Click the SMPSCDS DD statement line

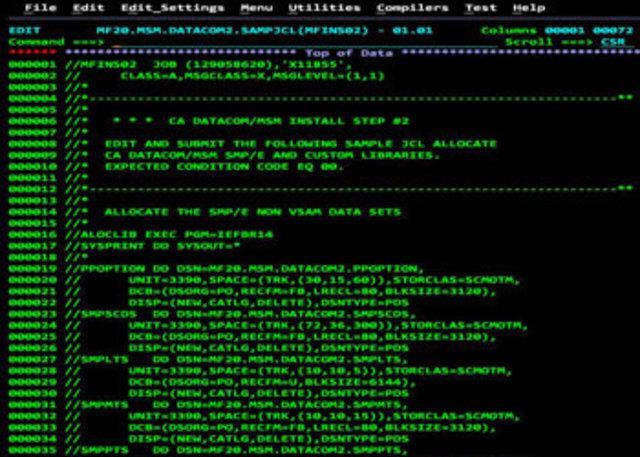click(x=240, y=314)
